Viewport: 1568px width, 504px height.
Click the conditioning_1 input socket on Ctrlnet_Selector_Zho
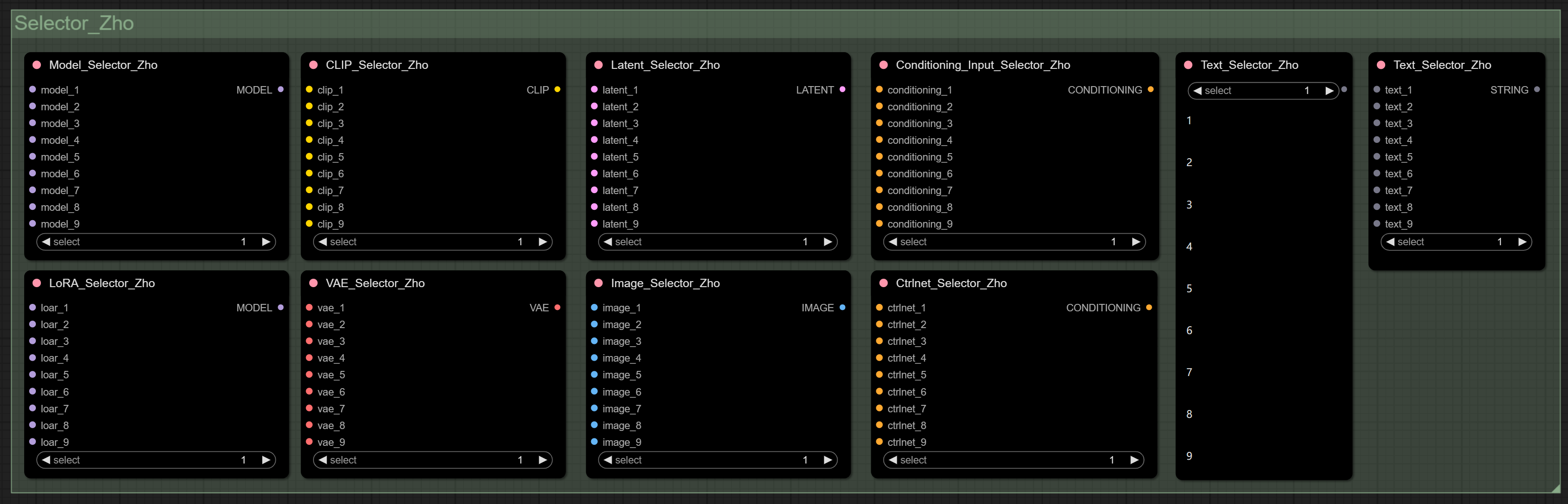point(880,308)
